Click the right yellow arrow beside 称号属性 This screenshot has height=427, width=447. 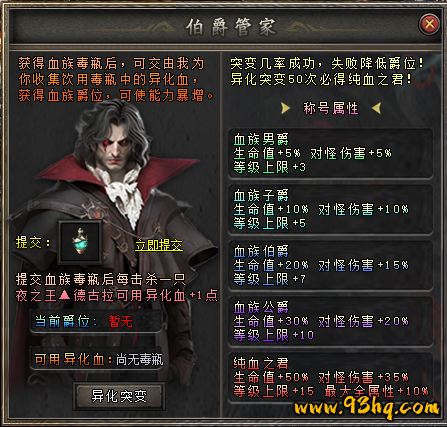(x=376, y=108)
